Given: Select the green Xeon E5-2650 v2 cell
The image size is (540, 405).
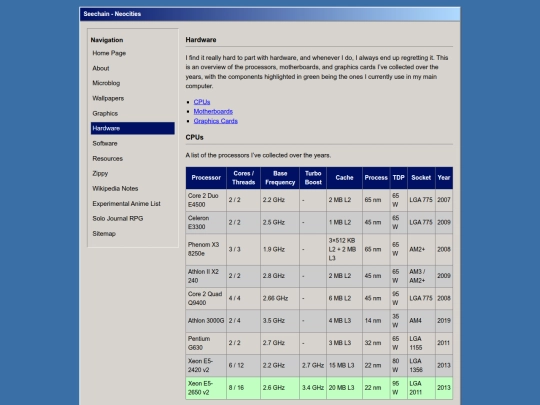Looking at the screenshot, I should click(x=206, y=388).
